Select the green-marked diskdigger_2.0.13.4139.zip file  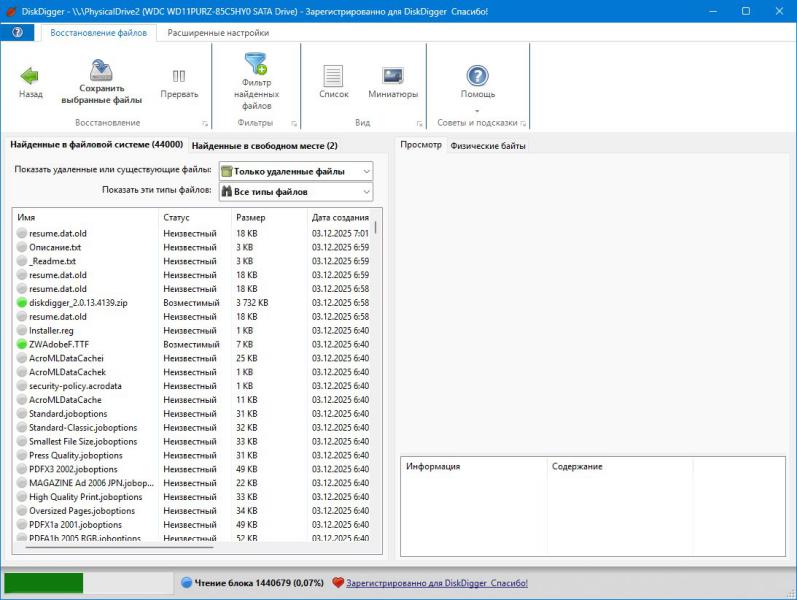78,302
